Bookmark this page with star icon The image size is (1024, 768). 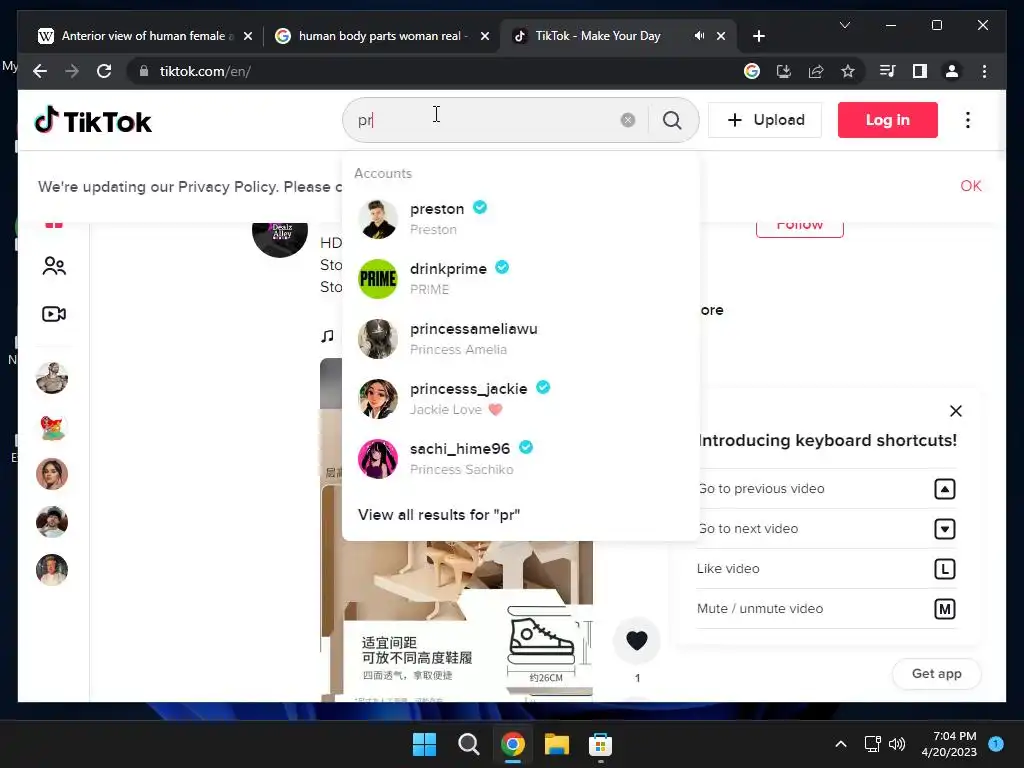848,71
